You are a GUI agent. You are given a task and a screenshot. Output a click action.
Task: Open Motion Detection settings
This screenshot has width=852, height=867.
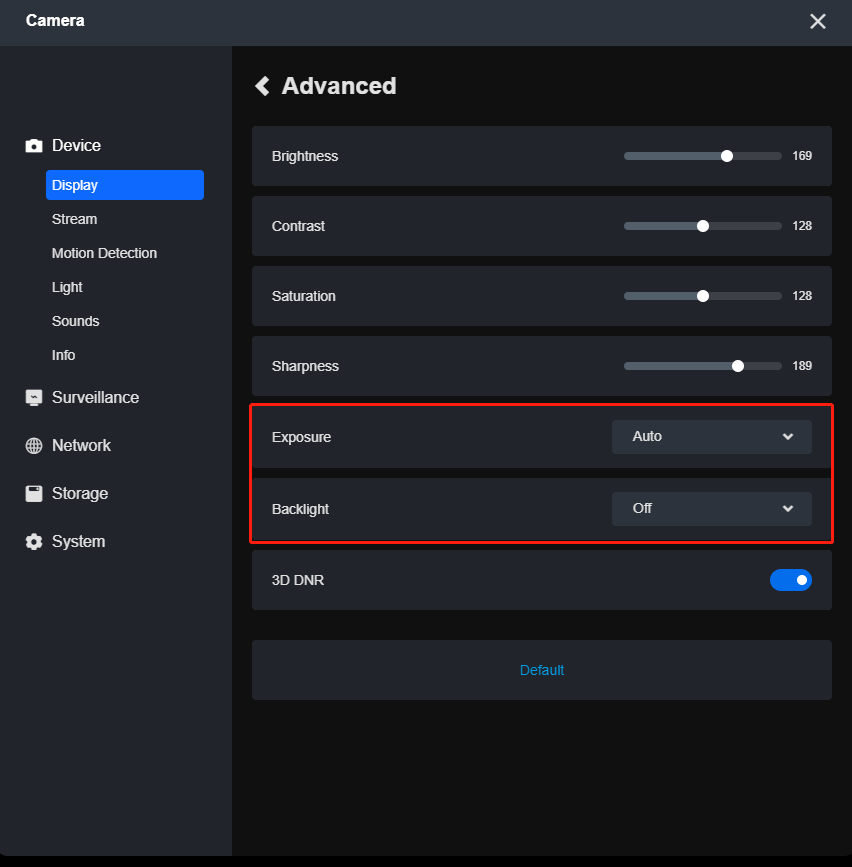click(104, 253)
